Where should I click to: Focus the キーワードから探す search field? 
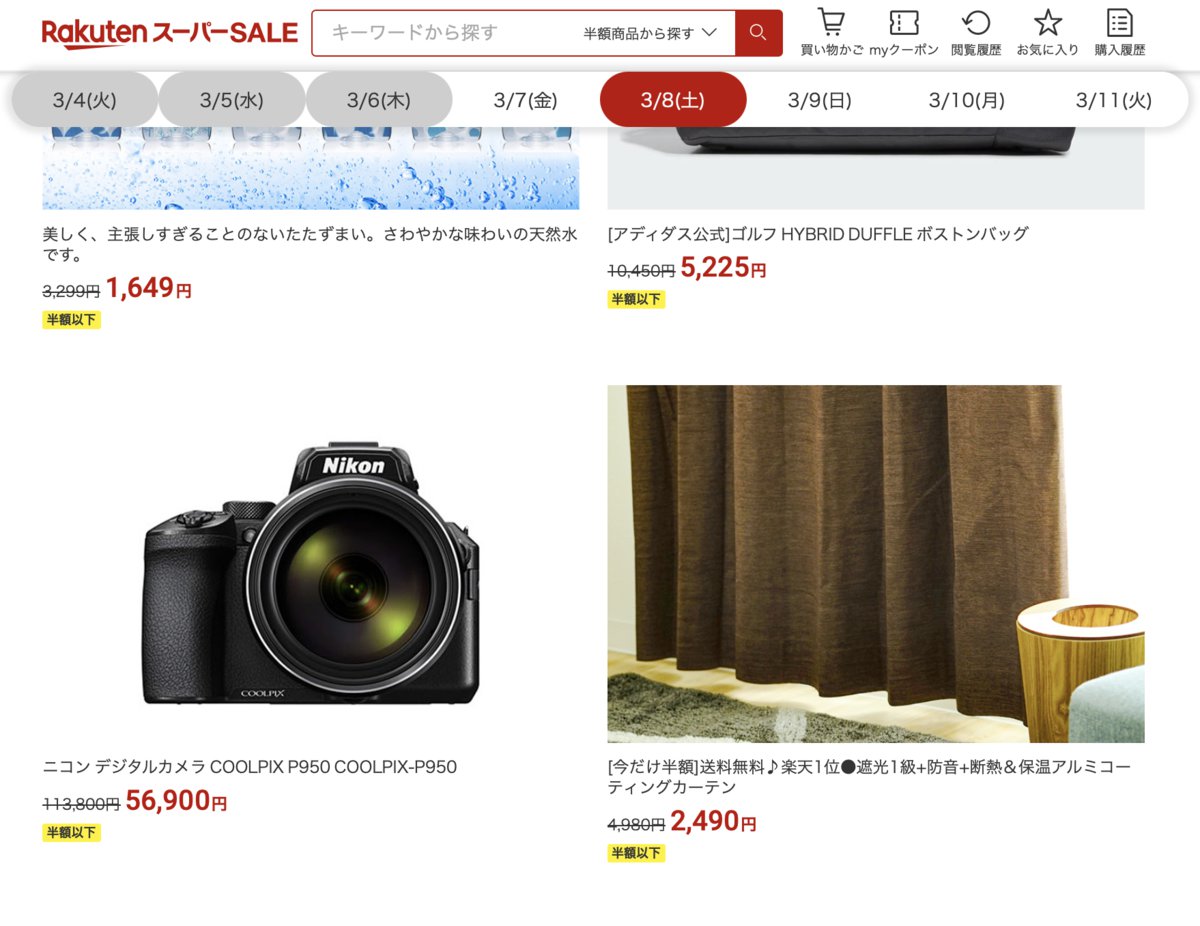[x=444, y=33]
